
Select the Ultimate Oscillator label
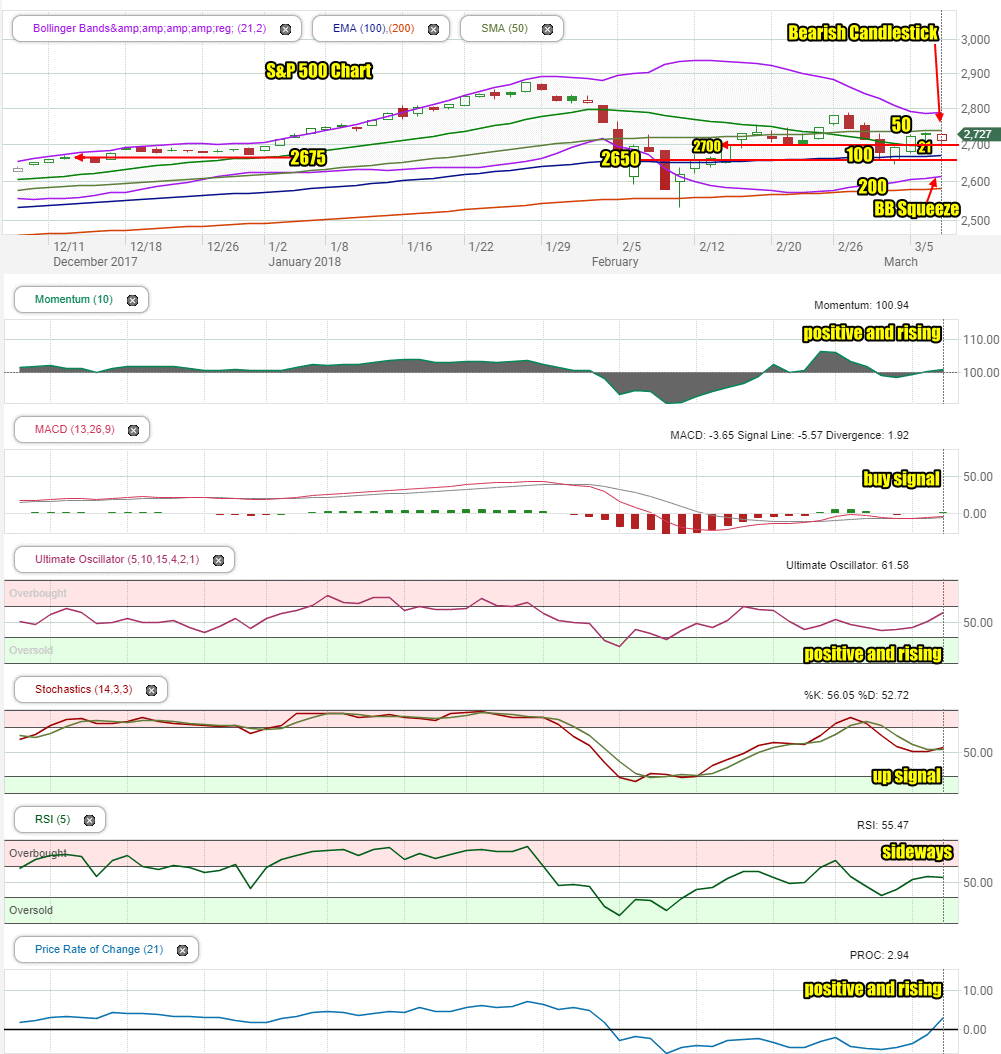(117, 559)
